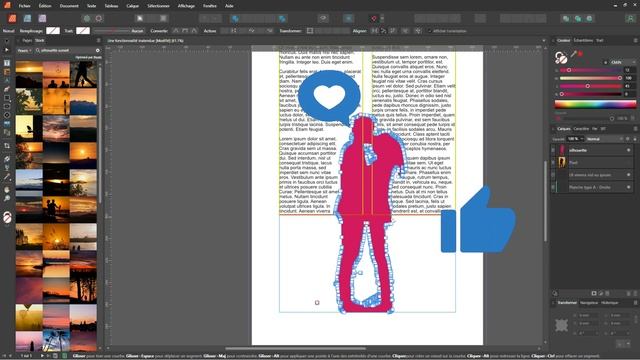Switch to the Navigateur tab
This screenshot has width=640, height=360.
pos(589,303)
